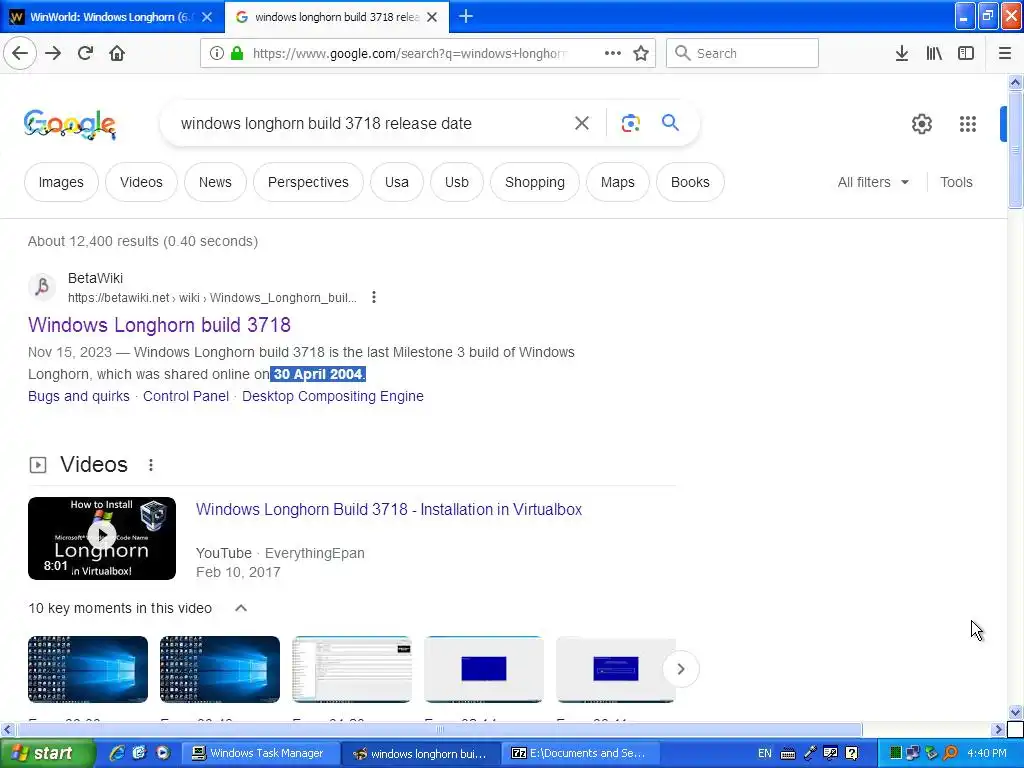The width and height of the screenshot is (1024, 768).
Task: Go back with the browser back arrow
Action: coord(20,53)
